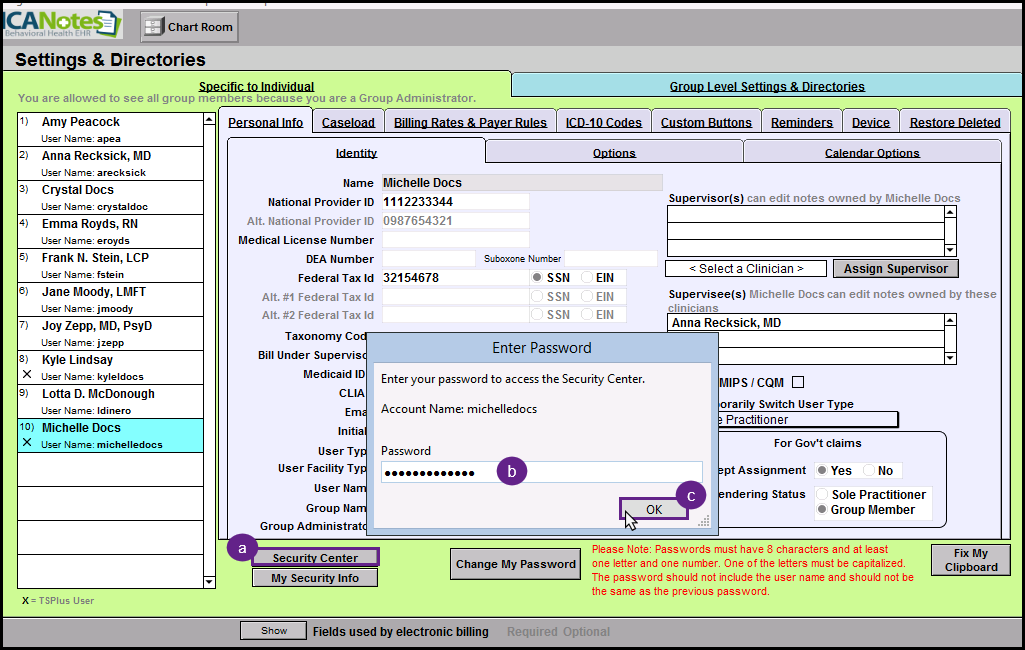The width and height of the screenshot is (1025, 650).
Task: Click the dialog resize grip corner
Action: (x=704, y=520)
